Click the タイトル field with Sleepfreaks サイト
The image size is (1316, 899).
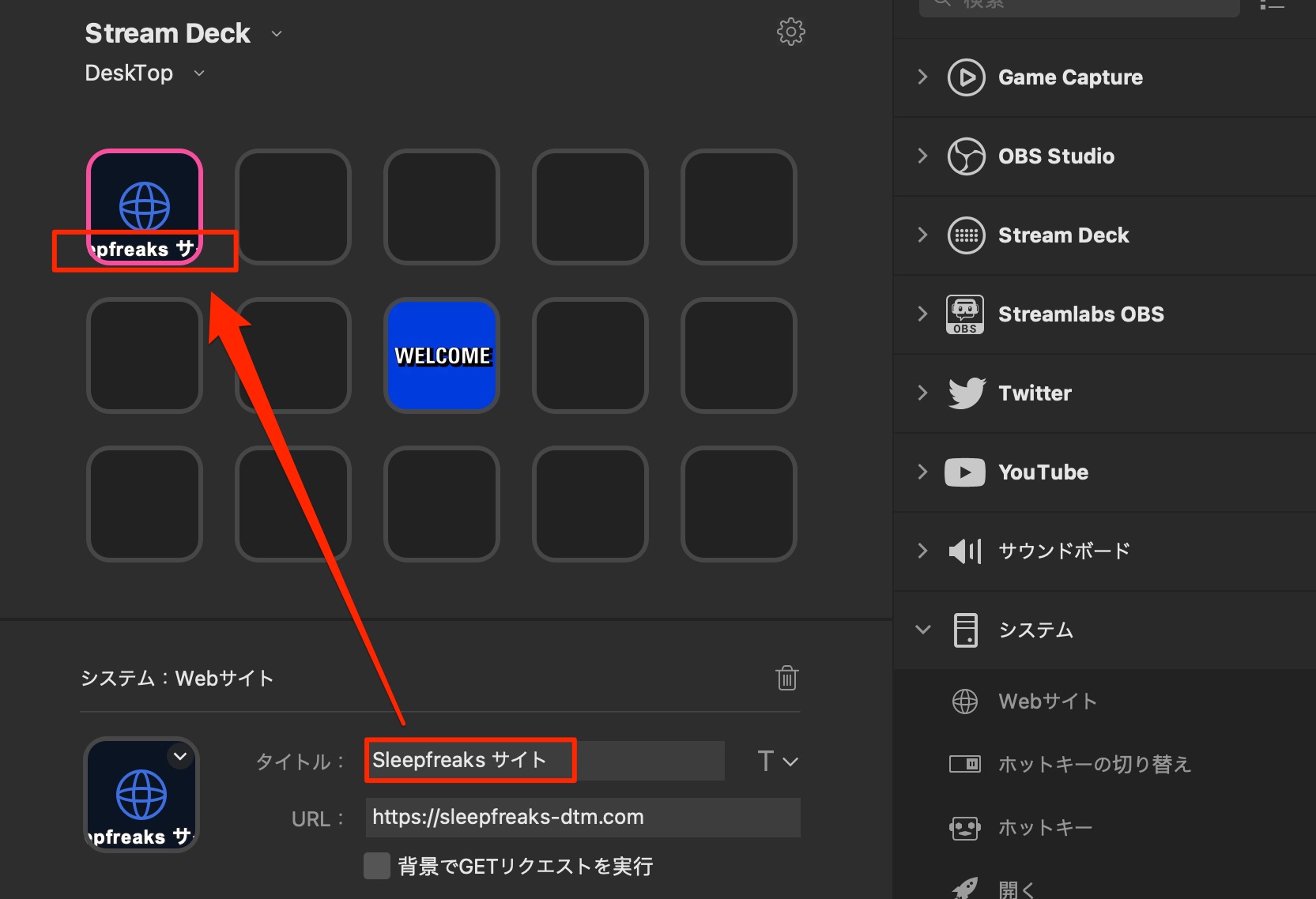tap(545, 761)
